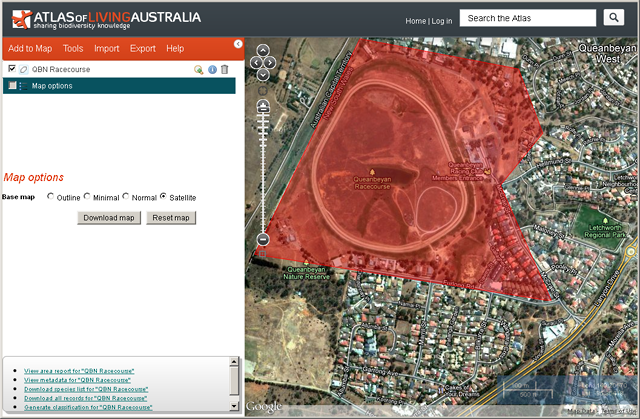
Task: Uncheck the QBN Racecourse layer checkbox
Action: 12,69
